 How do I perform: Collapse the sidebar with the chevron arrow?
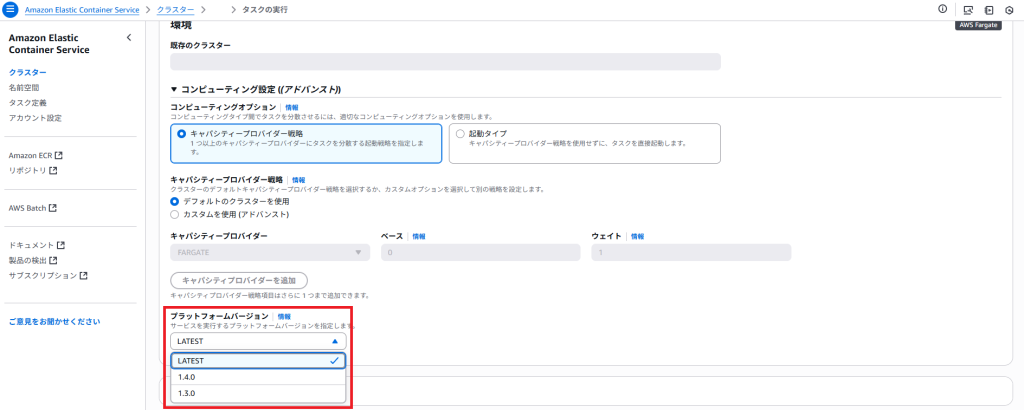[129, 38]
